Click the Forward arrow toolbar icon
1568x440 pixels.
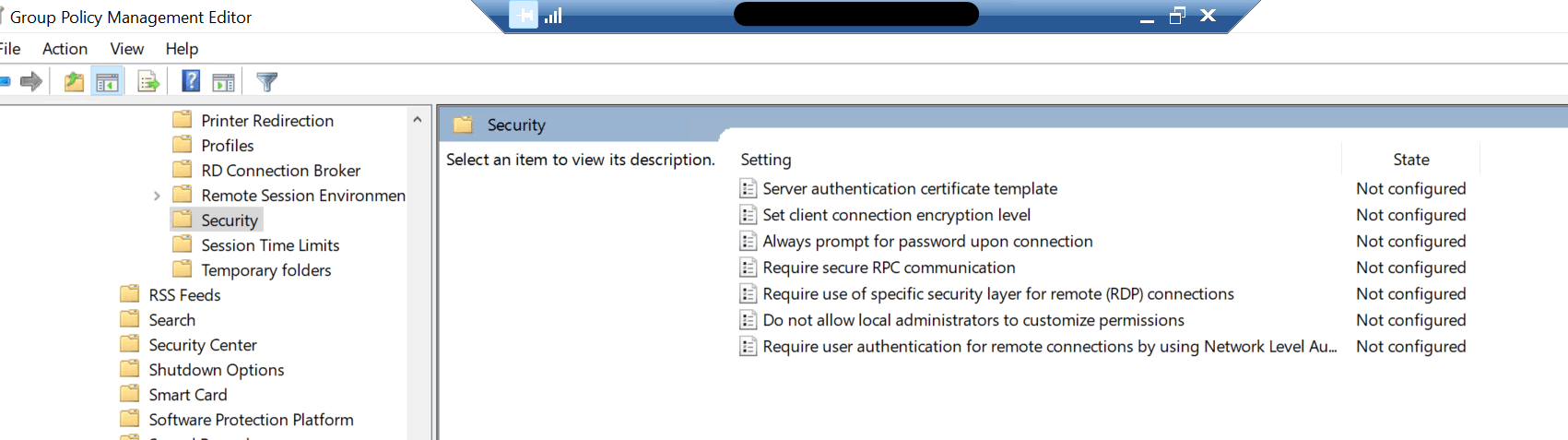pos(31,82)
